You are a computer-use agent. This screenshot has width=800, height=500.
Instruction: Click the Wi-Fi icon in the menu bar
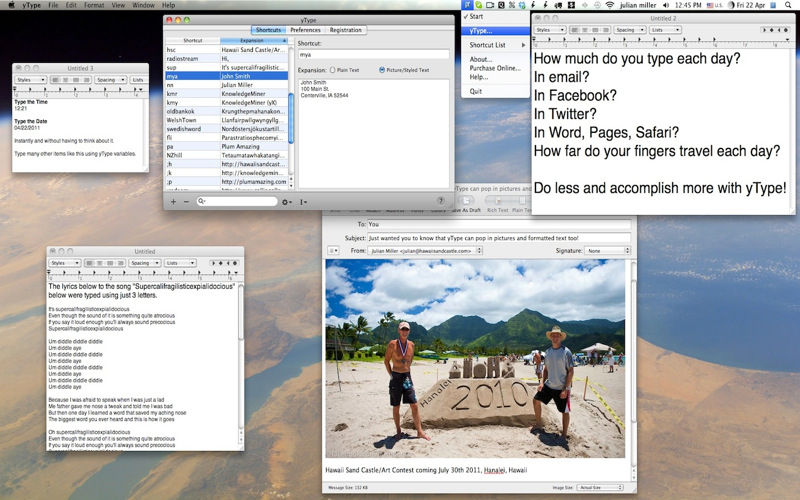tap(610, 5)
